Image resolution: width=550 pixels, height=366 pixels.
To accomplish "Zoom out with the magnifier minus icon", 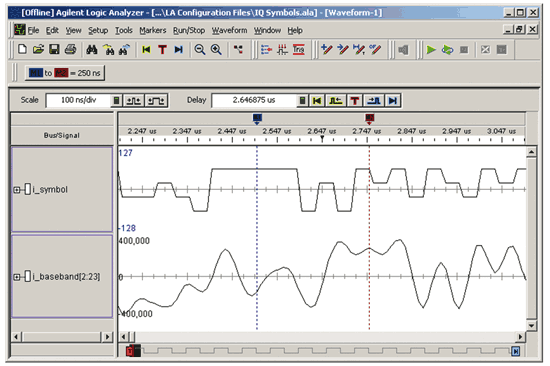I will click(x=200, y=50).
